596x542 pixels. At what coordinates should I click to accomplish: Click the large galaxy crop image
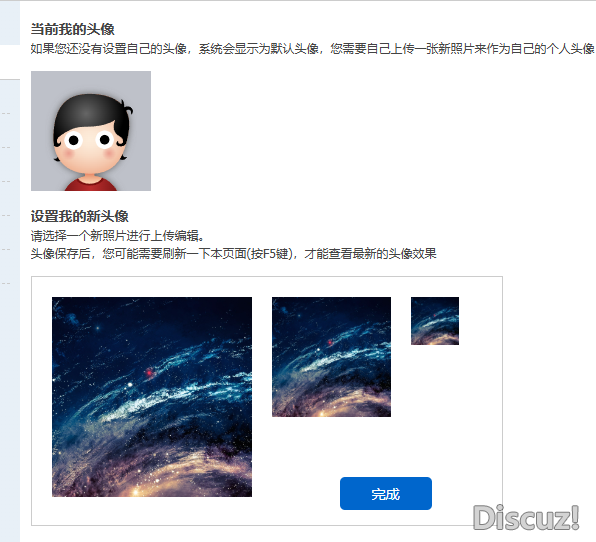pos(152,397)
